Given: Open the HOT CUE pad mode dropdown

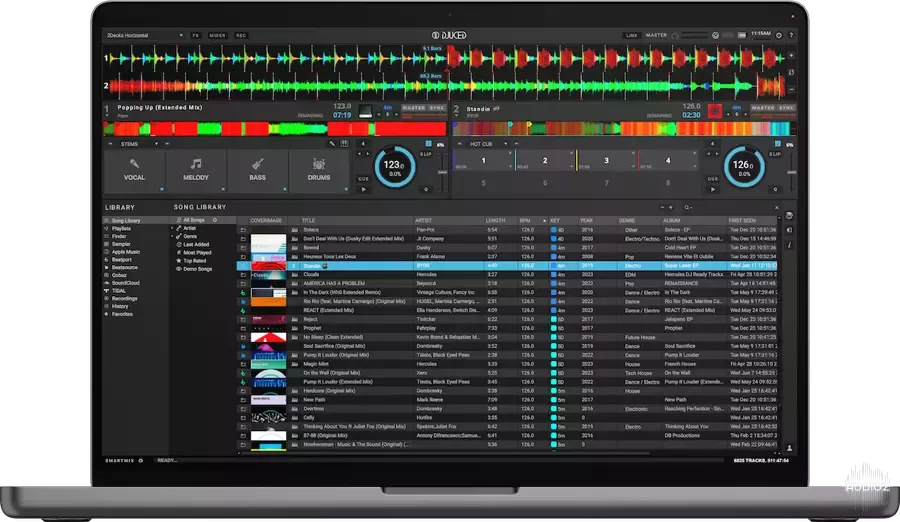Looking at the screenshot, I should pyautogui.click(x=488, y=144).
